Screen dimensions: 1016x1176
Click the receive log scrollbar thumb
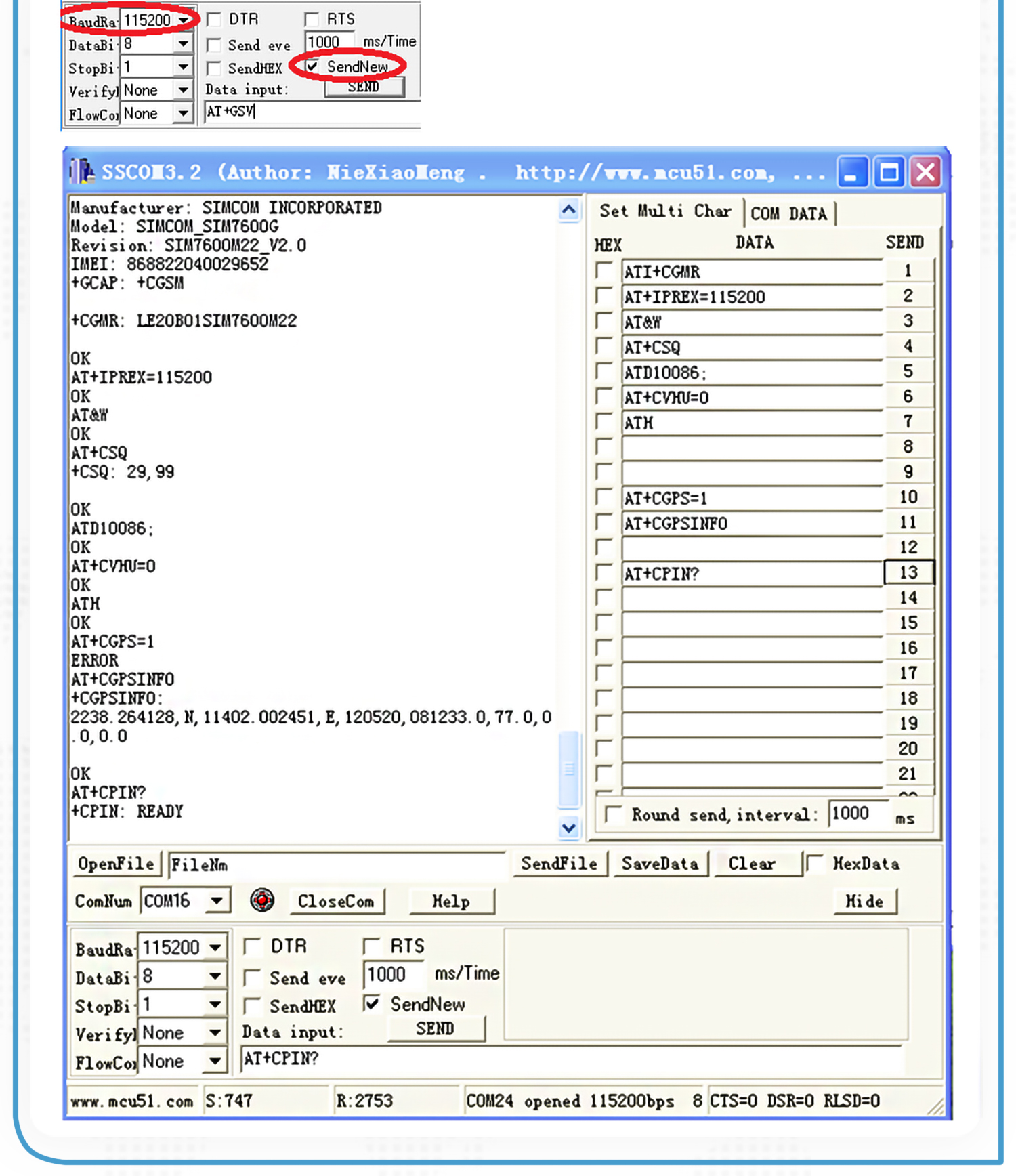(x=569, y=769)
